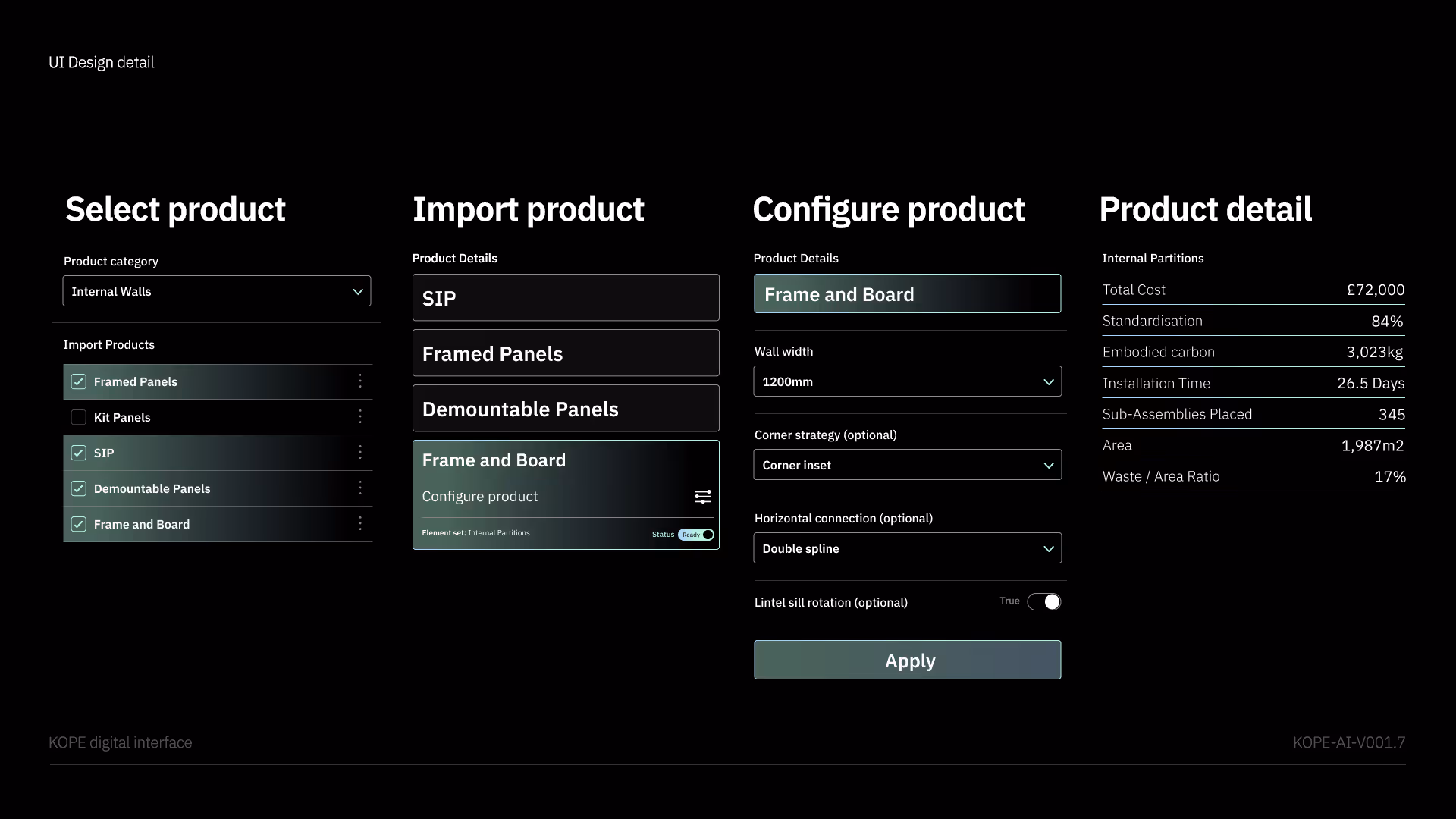The height and width of the screenshot is (819, 1456).
Task: Click the Framed Panels product card
Action: pyautogui.click(x=566, y=353)
